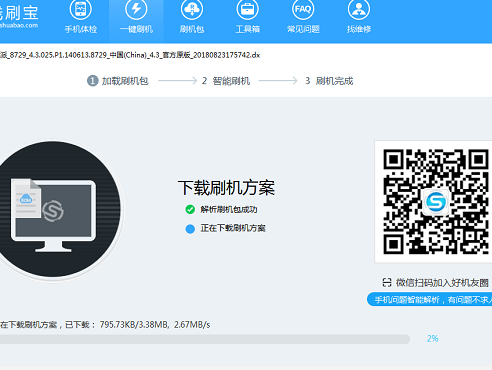This screenshot has width=492, height=370.
Task: Open the 工具箱 toolbox icon
Action: coord(247,9)
